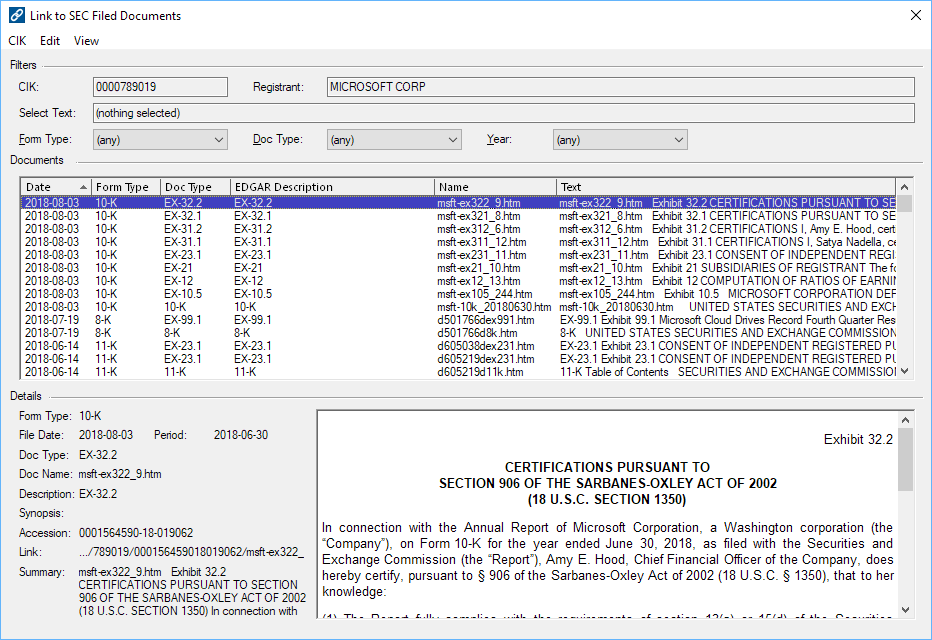932x640 pixels.
Task: Select the row msft-10k_20180630.htm
Action: click(458, 307)
